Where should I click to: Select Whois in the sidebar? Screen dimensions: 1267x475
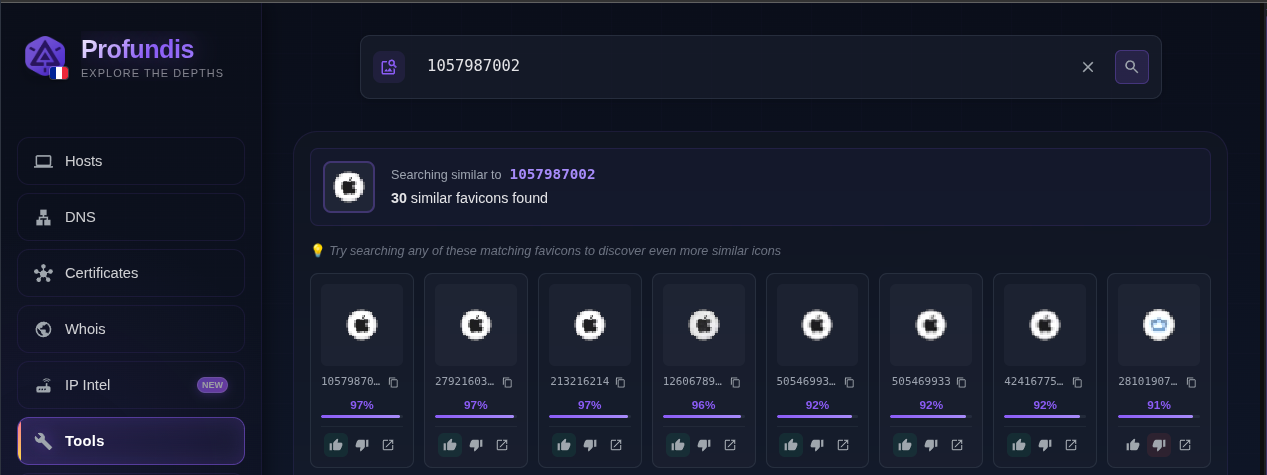pos(131,329)
